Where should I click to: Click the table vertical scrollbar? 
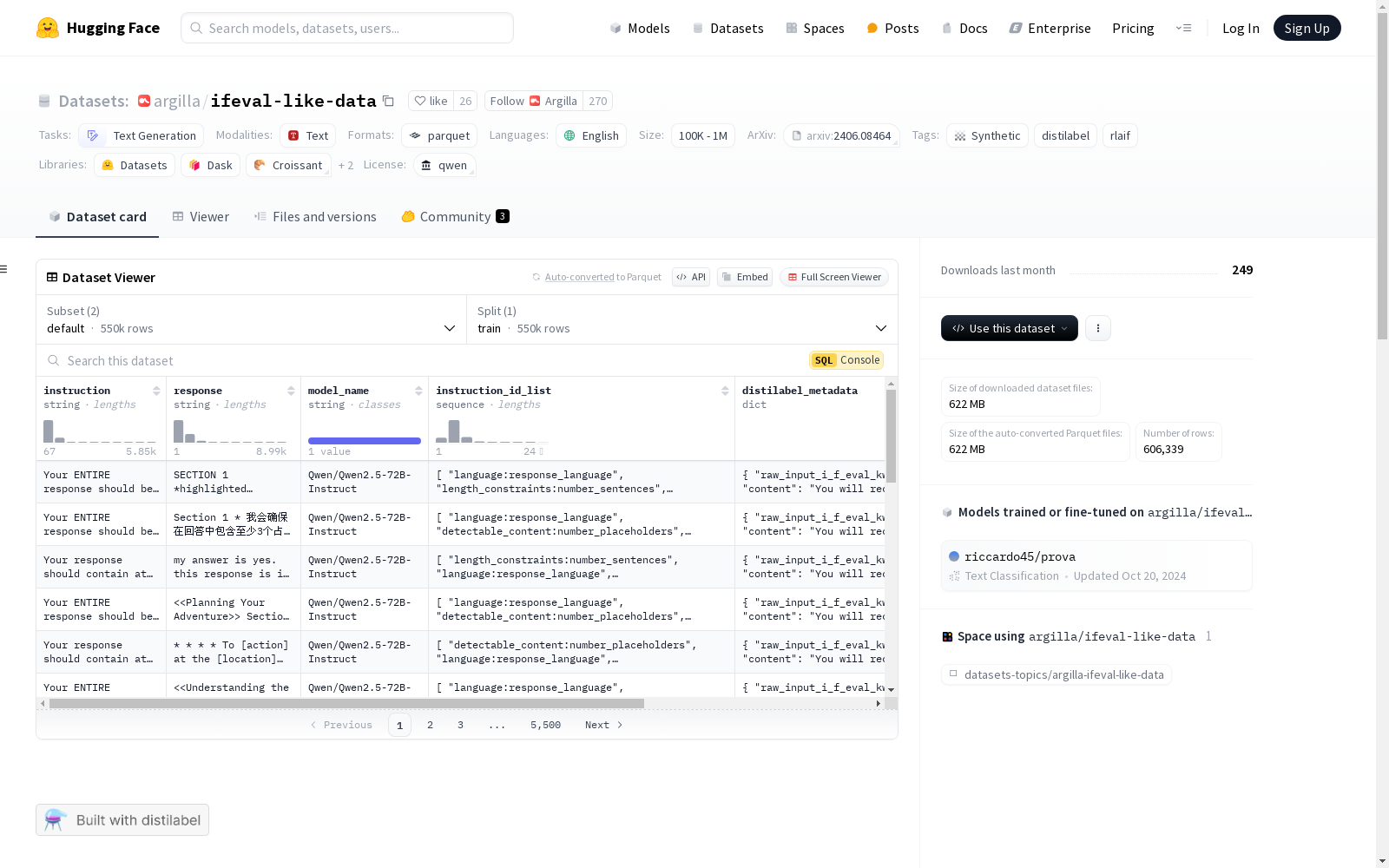(891, 436)
